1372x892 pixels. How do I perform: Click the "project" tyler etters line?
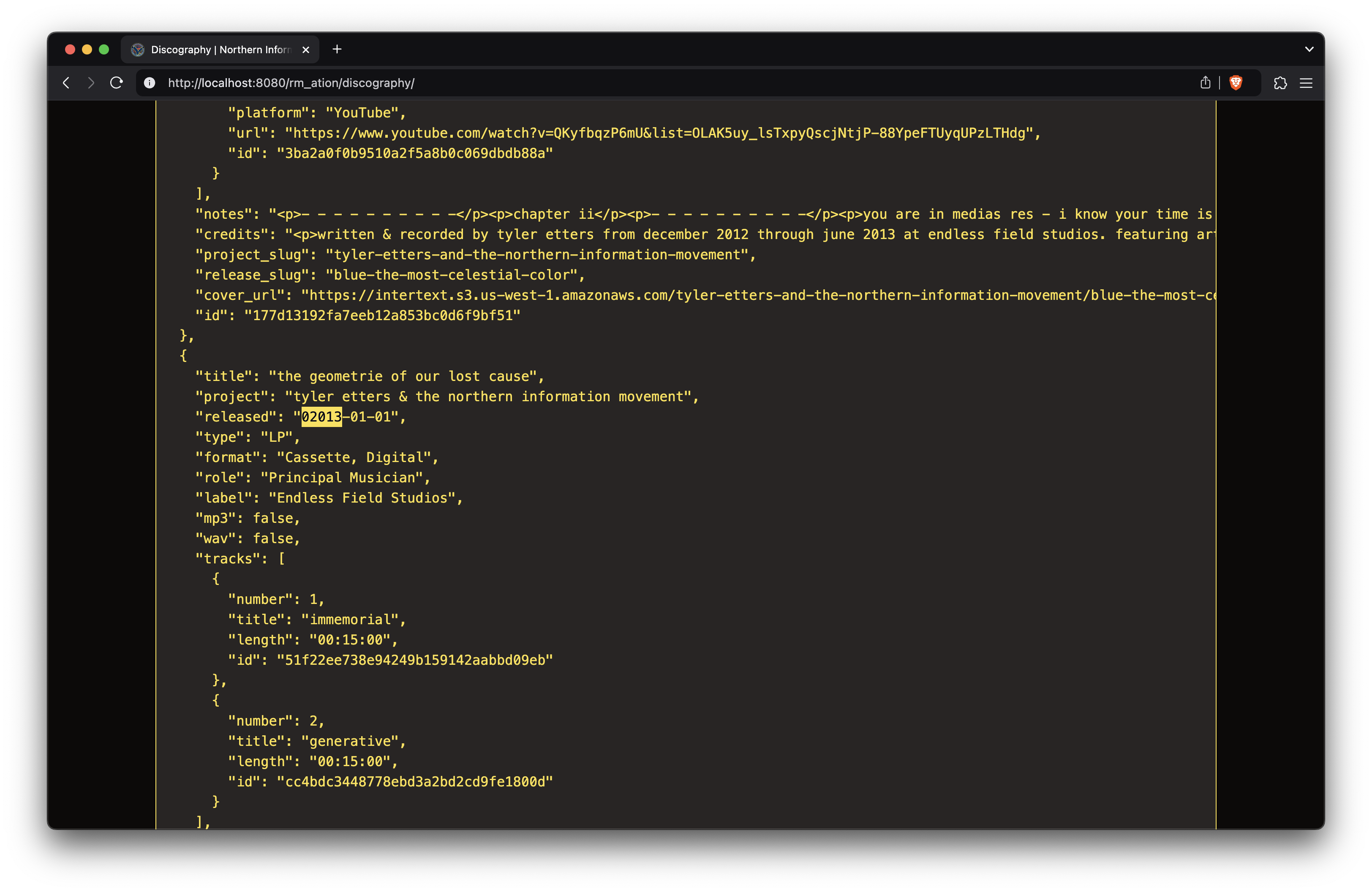(x=447, y=397)
